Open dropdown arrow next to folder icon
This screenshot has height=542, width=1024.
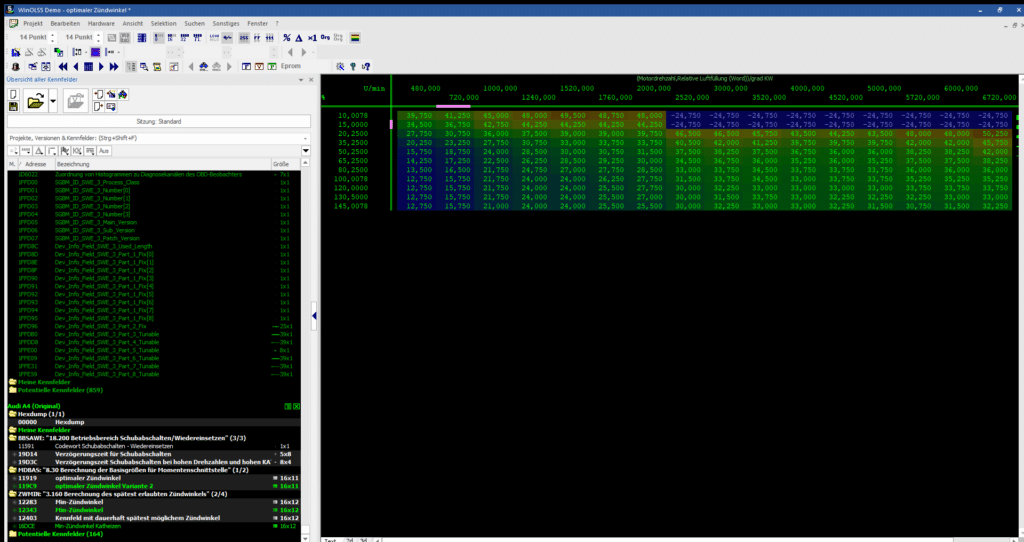pos(53,101)
